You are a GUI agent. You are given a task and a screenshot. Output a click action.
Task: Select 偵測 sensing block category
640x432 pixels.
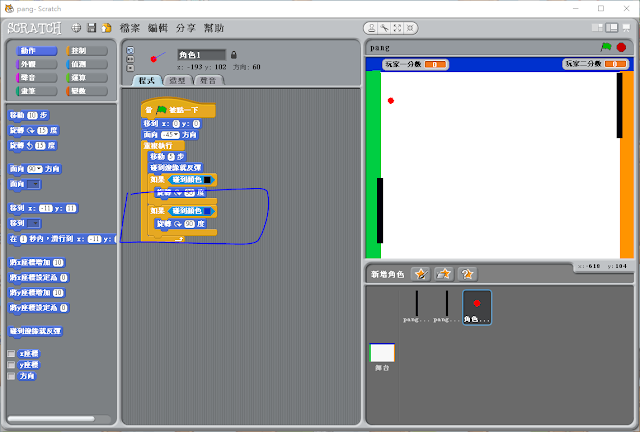pyautogui.click(x=87, y=64)
